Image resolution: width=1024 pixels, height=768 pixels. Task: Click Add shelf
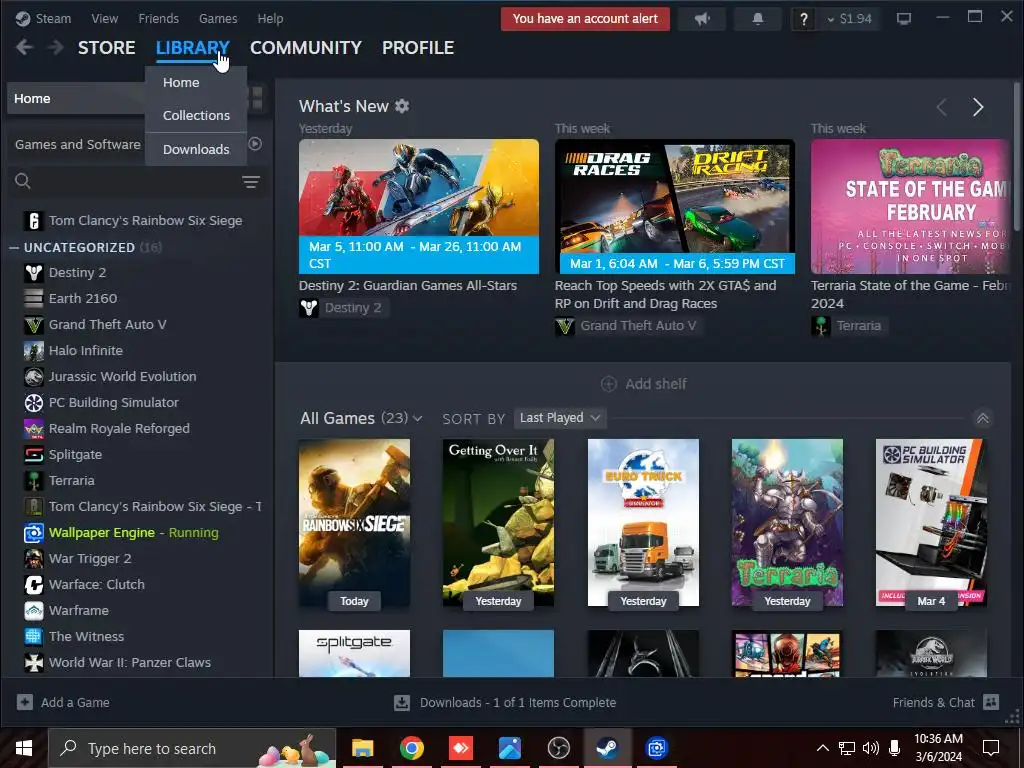(x=643, y=384)
